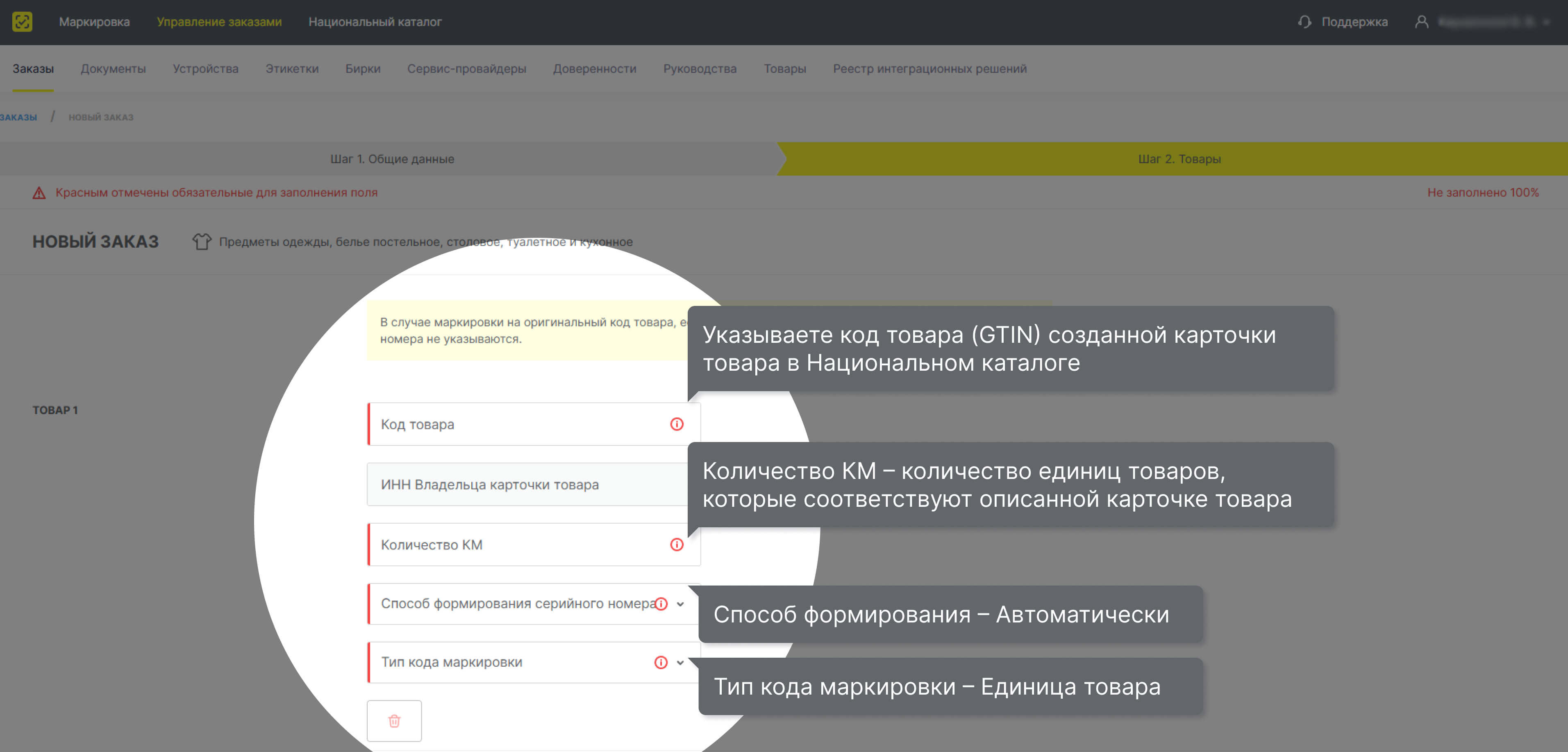
Task: Click the clothing category t-shirt icon
Action: pos(202,242)
